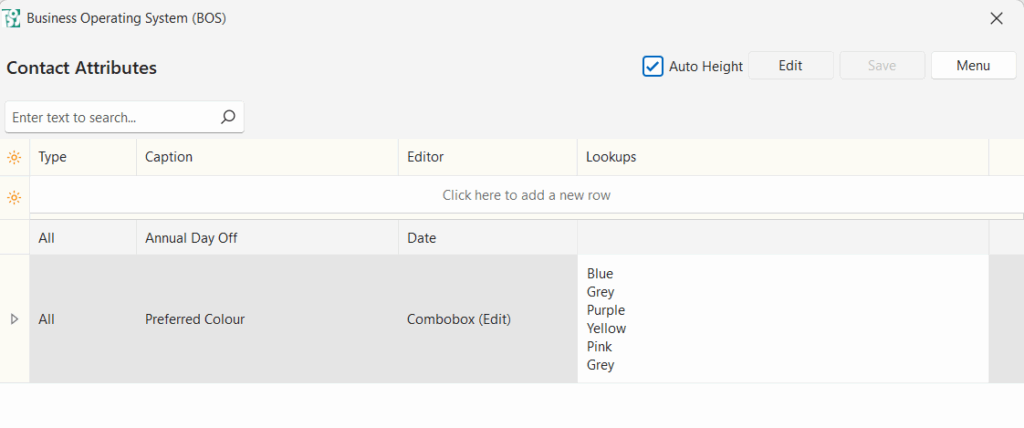This screenshot has width=1024, height=428.
Task: Click the sun icon beside new row
Action: click(14, 196)
